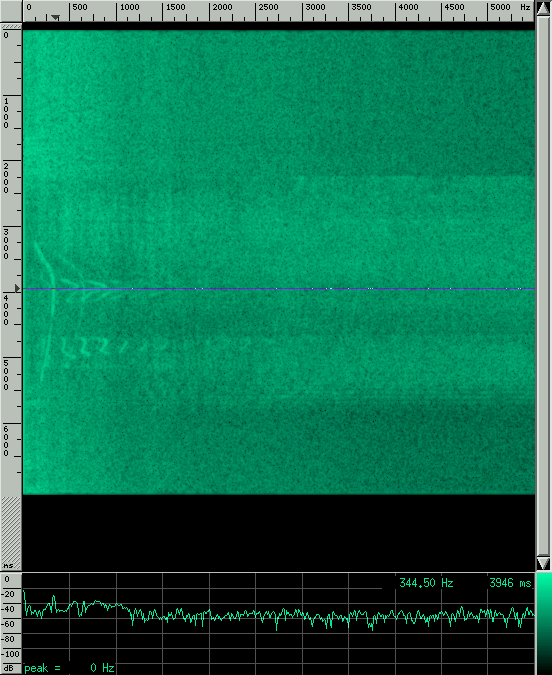Click the peak = 0 Hz readout
Image resolution: width=552 pixels, height=675 pixels.
click(69, 668)
